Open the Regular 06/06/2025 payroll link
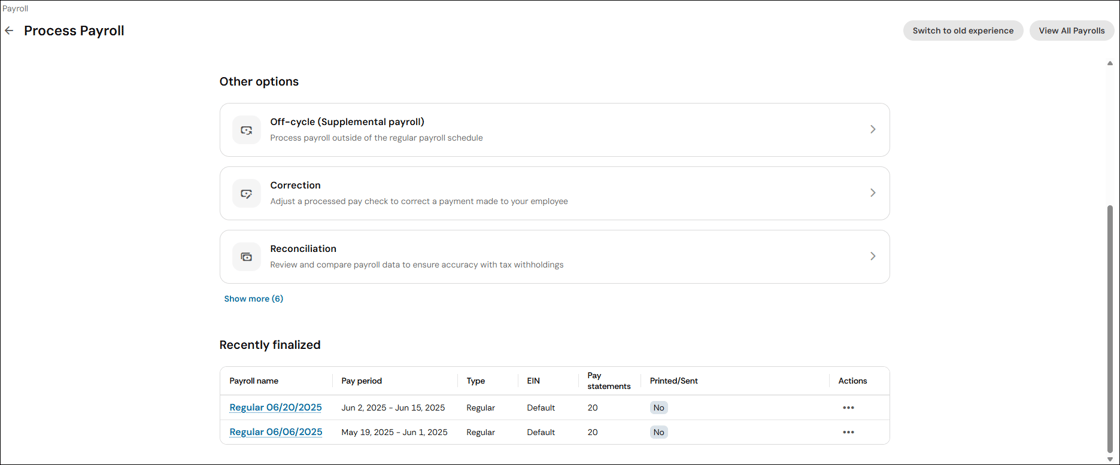The image size is (1120, 465). click(x=275, y=433)
